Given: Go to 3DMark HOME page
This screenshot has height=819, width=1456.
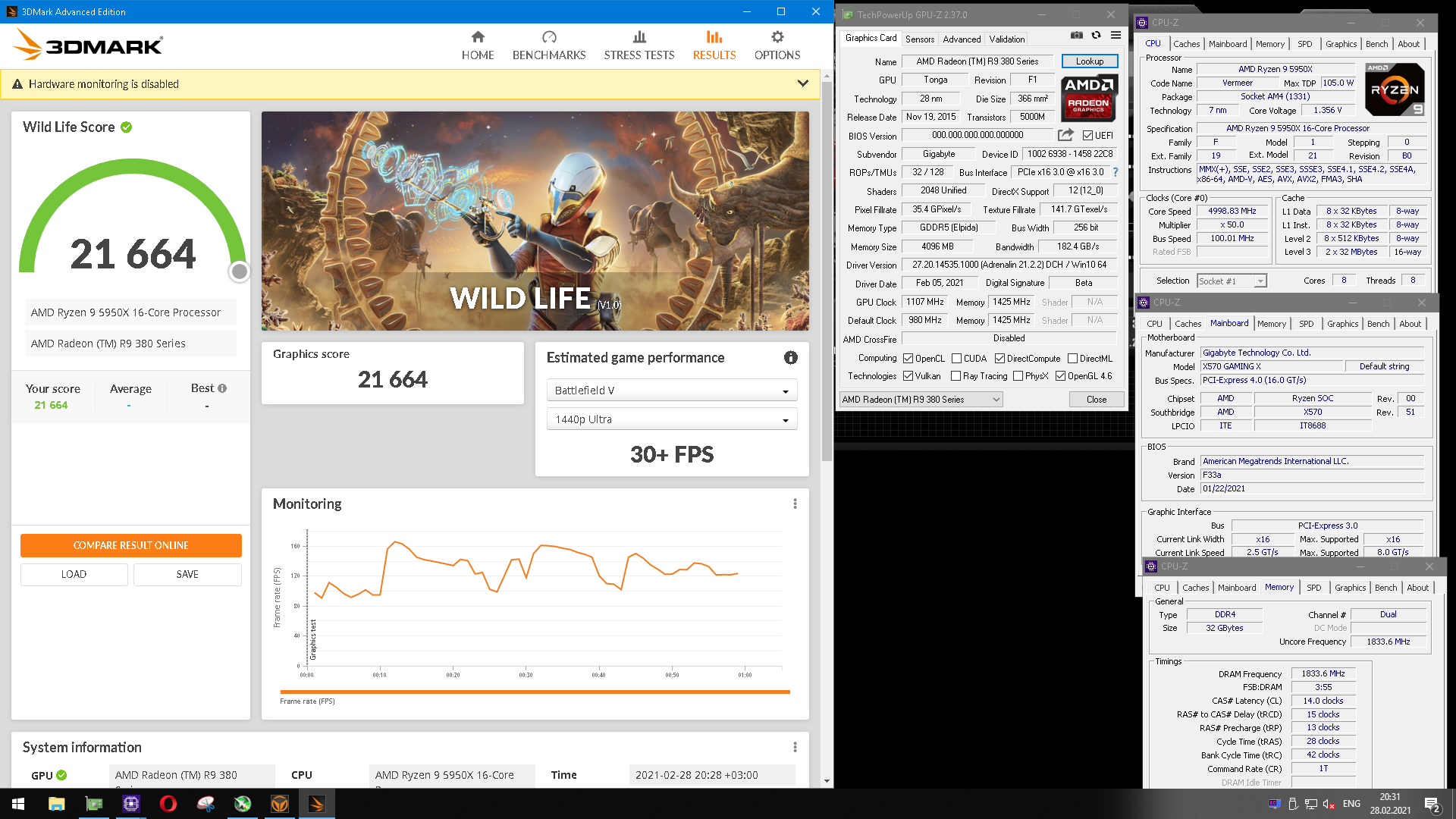Looking at the screenshot, I should pos(478,45).
